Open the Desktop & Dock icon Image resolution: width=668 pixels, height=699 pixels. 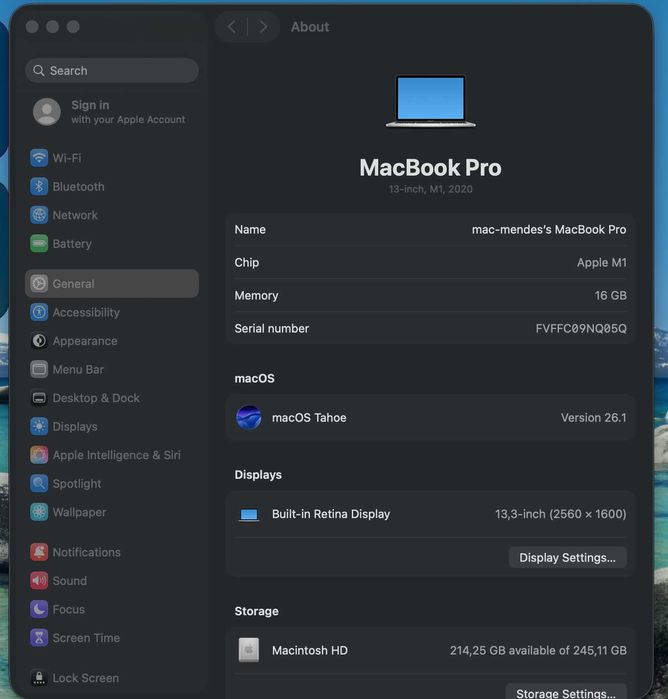coord(39,398)
